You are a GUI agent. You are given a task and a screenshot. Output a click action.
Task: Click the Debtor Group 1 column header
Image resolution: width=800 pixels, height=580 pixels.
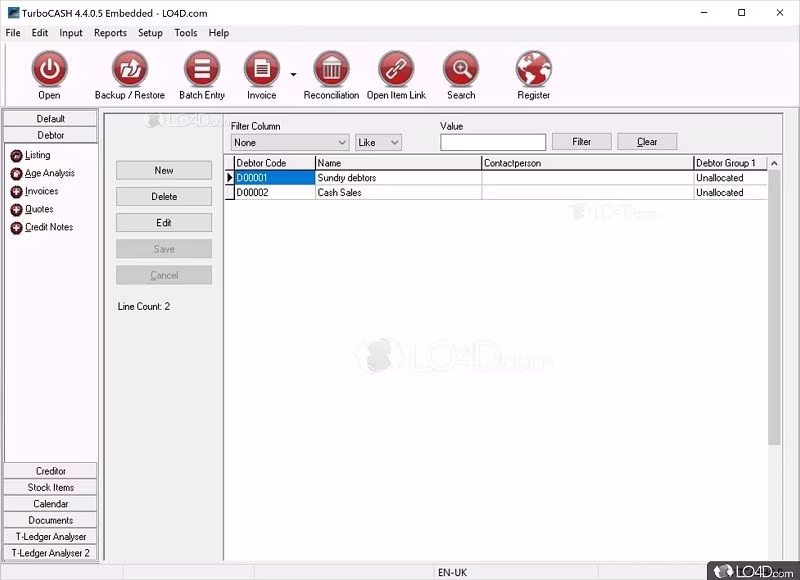[x=731, y=163]
